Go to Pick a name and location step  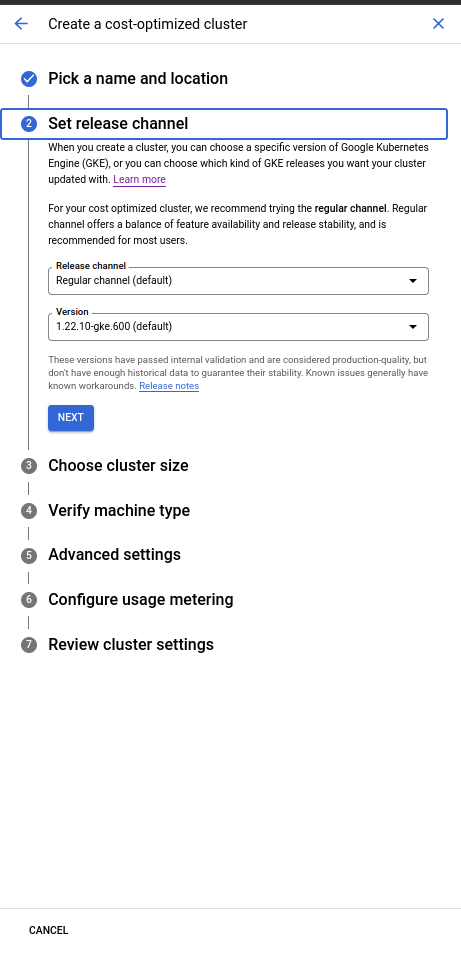138,79
